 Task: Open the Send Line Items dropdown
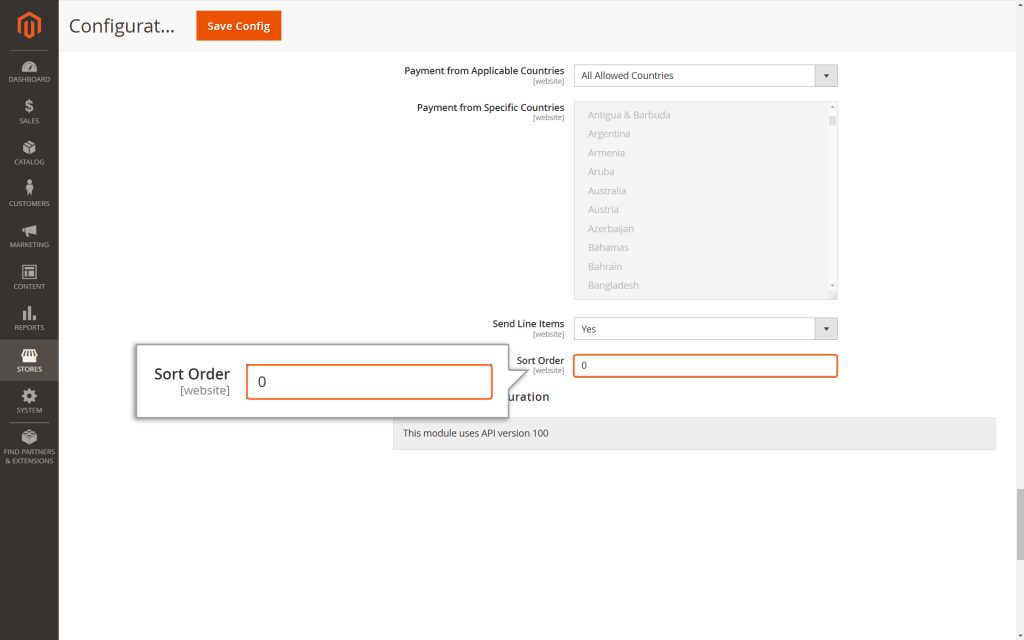coord(705,328)
